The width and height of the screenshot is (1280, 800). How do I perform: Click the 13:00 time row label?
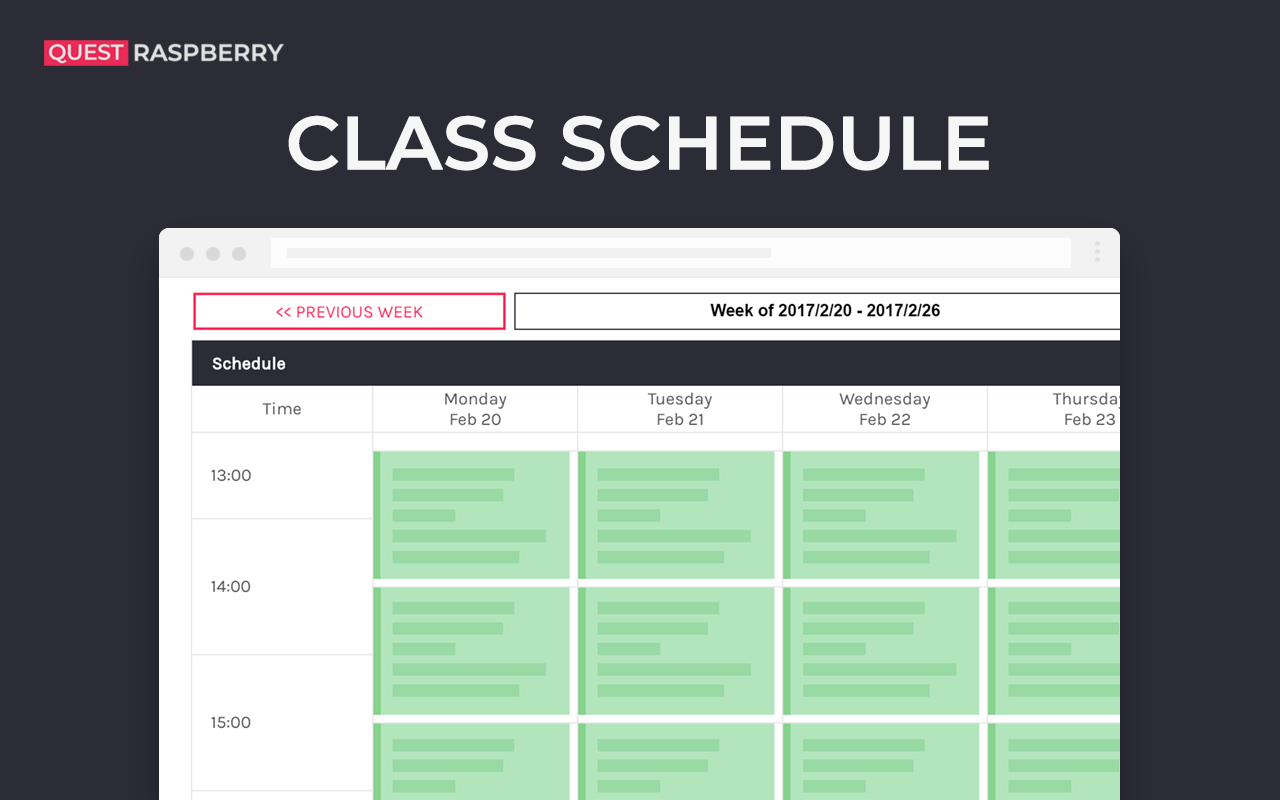click(231, 476)
